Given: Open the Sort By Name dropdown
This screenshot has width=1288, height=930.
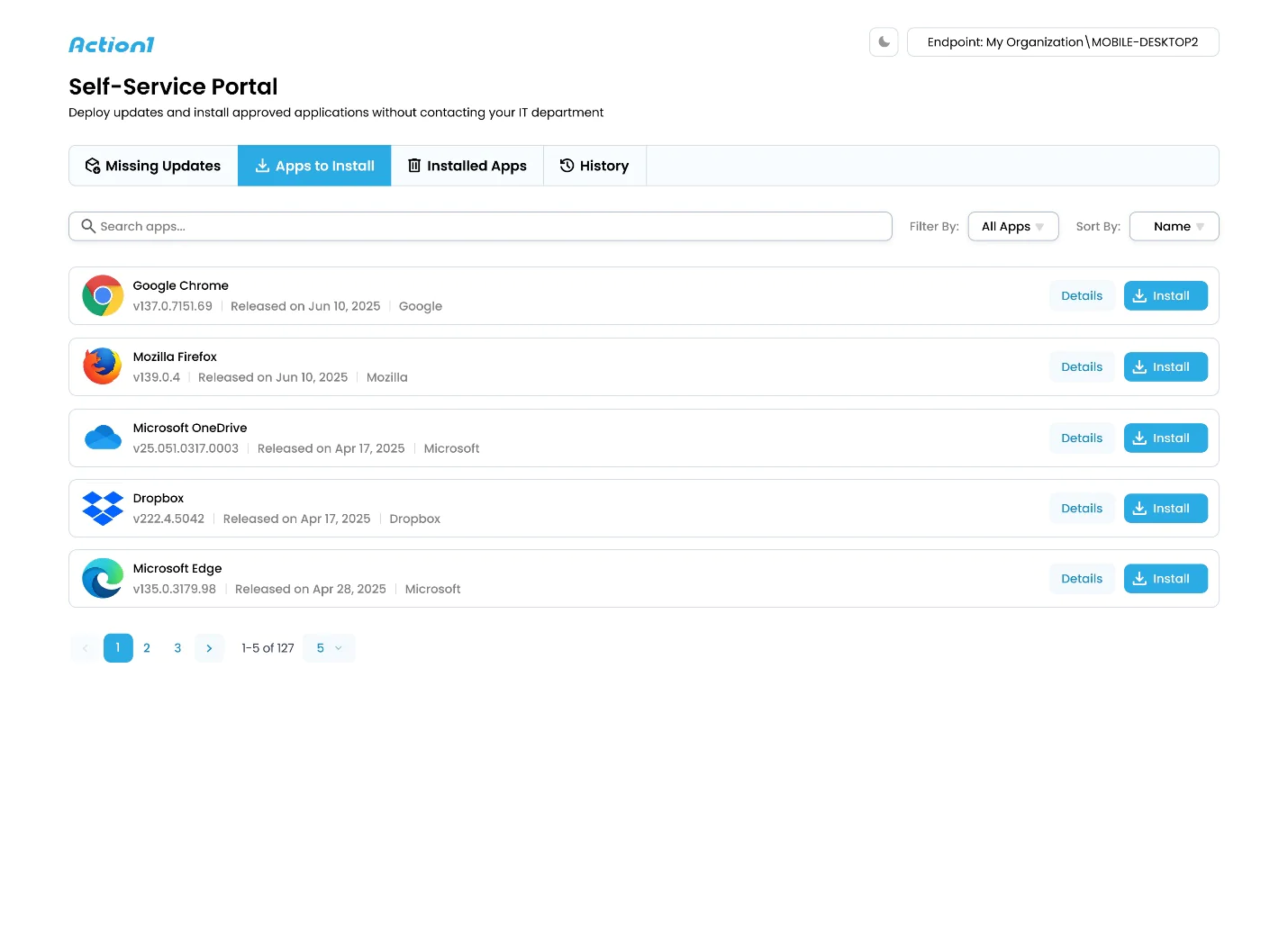Looking at the screenshot, I should pos(1174,227).
